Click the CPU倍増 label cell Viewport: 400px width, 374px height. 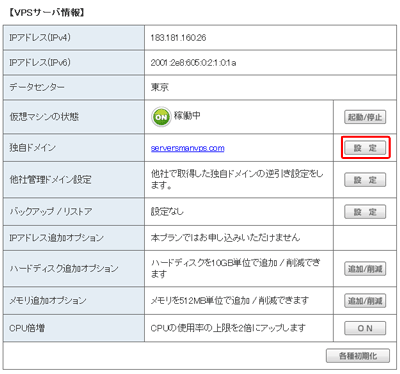74,328
